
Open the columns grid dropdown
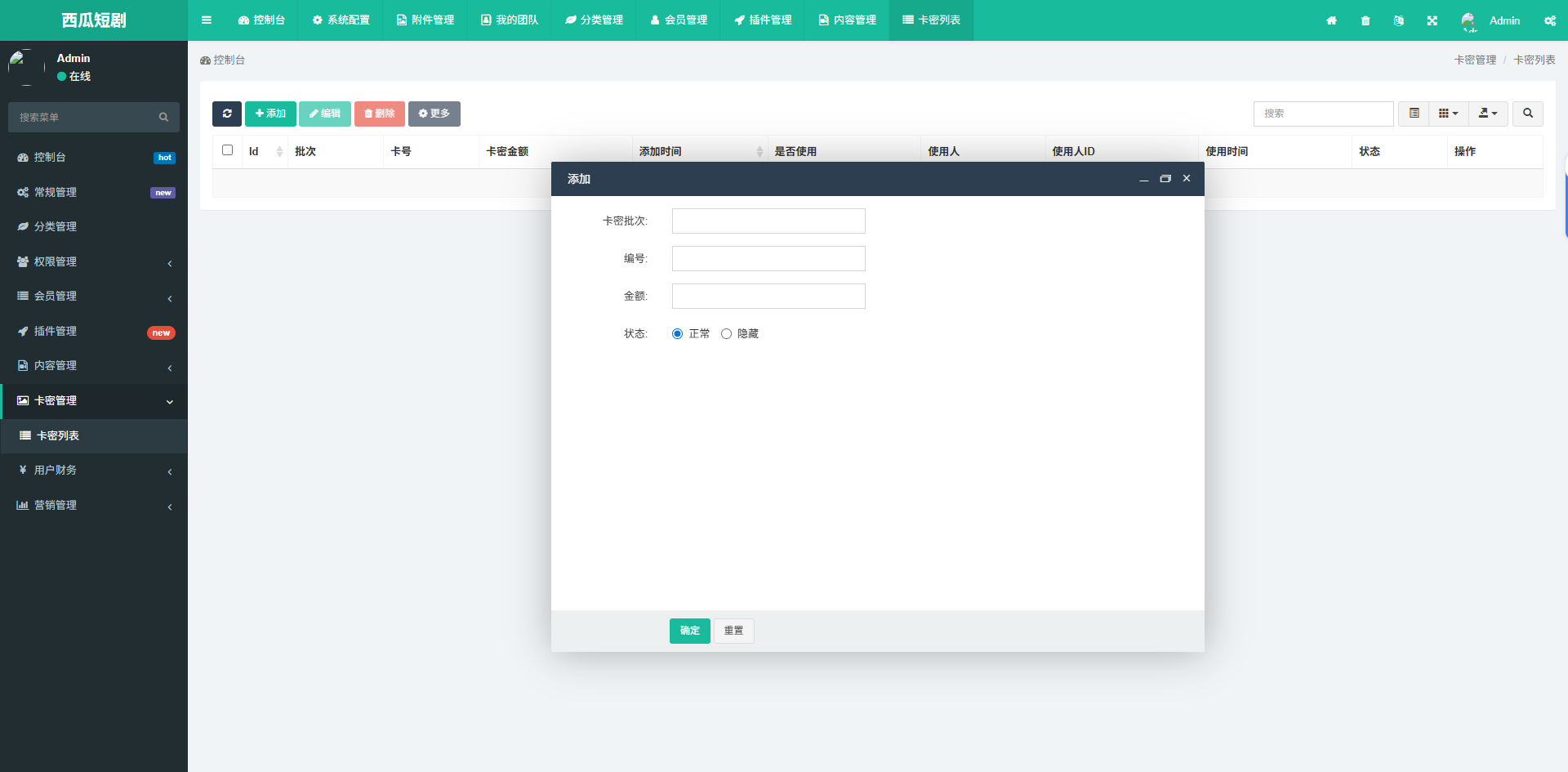point(1448,114)
